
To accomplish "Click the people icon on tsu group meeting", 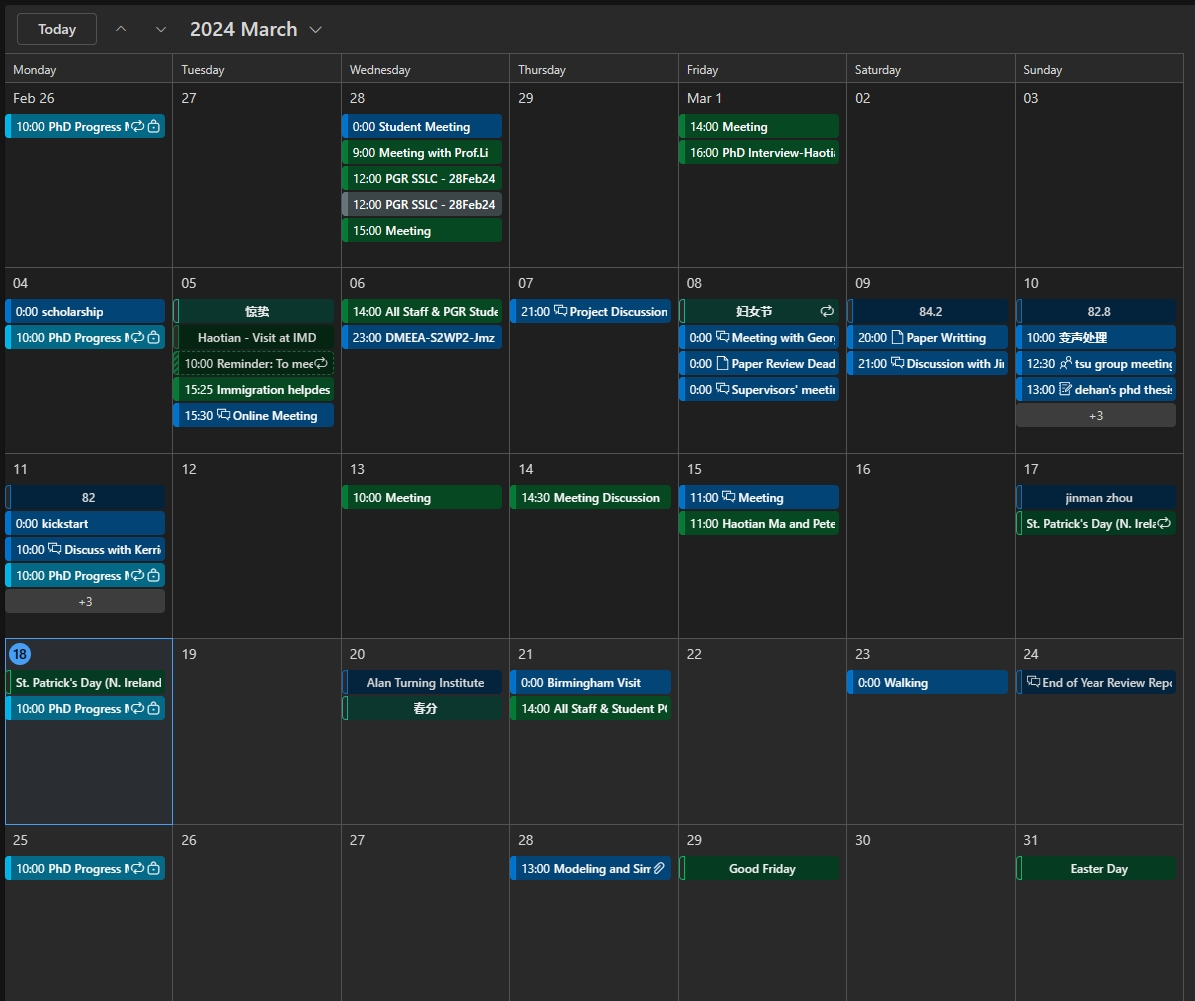I will (1065, 364).
